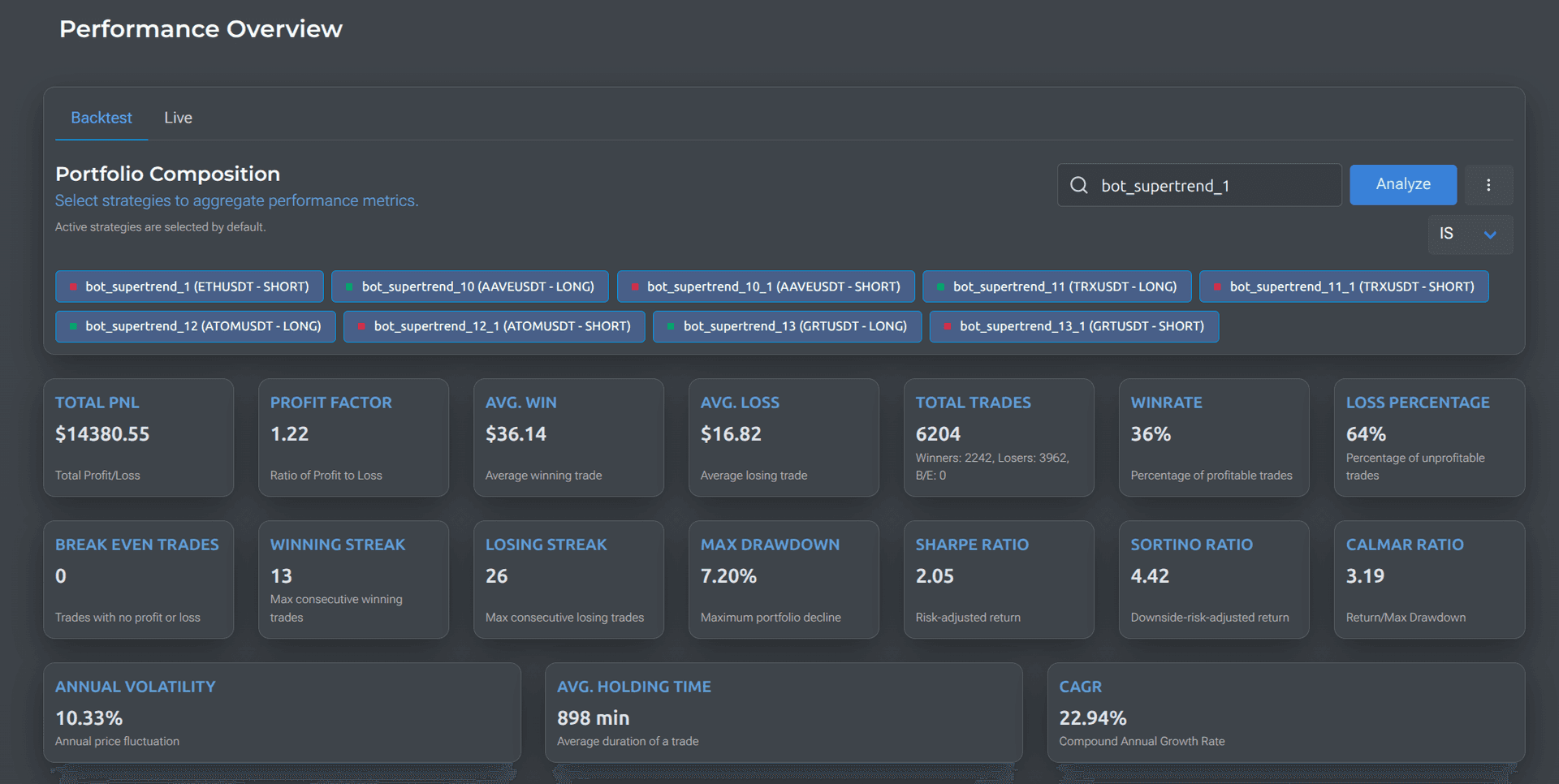Toggle bot_supertrend_10_1 (AAVEUSDT - SHORT) strategy
This screenshot has height=784, width=1559.
[766, 286]
